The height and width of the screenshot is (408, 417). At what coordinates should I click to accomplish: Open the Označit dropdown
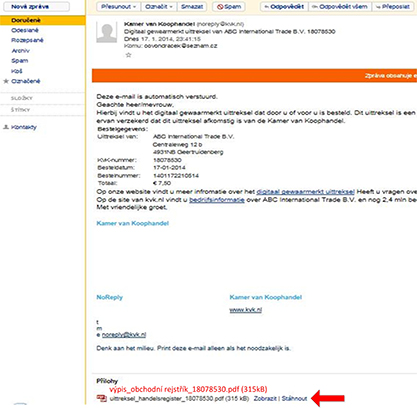click(159, 7)
